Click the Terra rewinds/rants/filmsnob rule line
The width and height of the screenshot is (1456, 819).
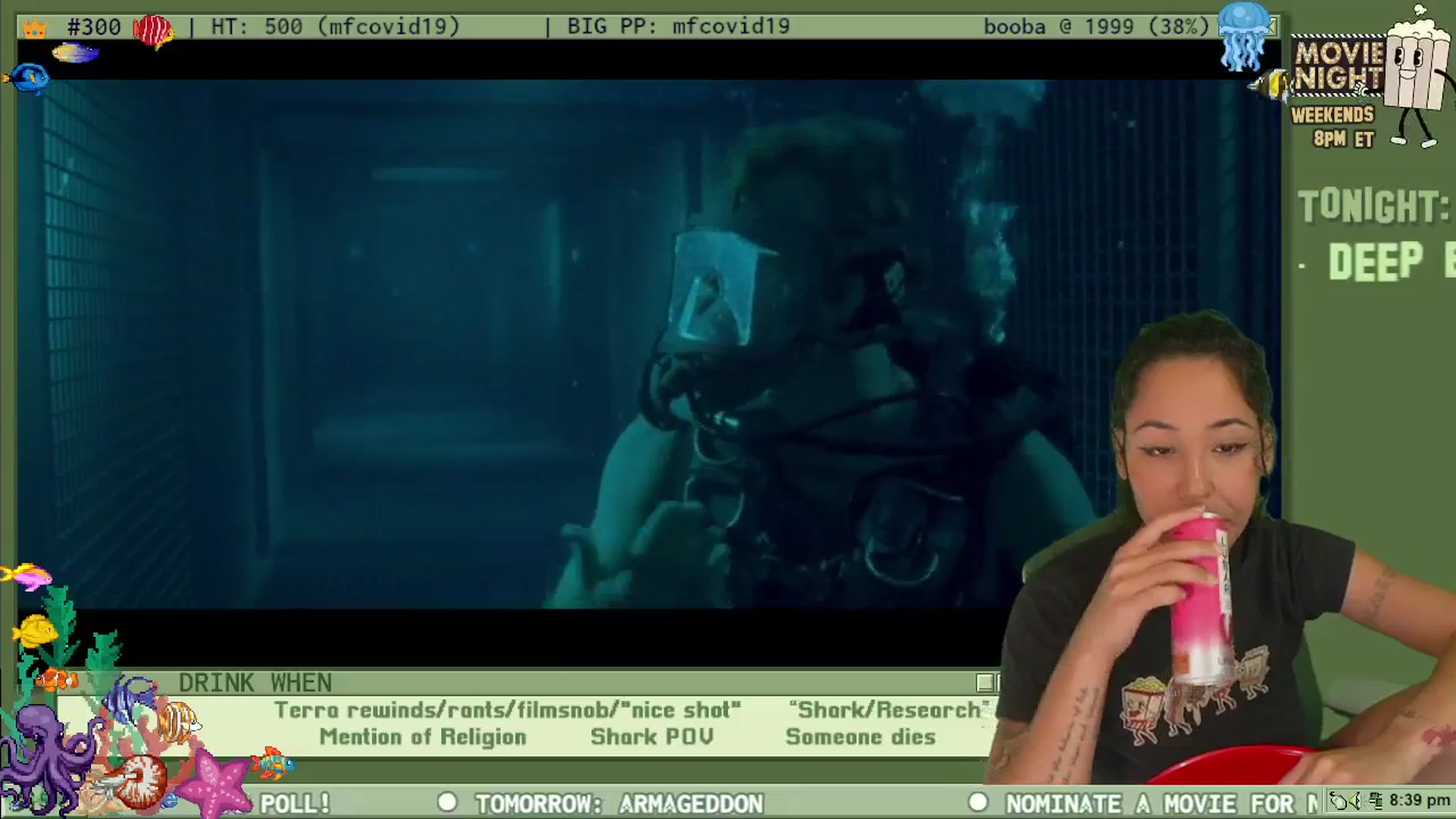pyautogui.click(x=507, y=711)
